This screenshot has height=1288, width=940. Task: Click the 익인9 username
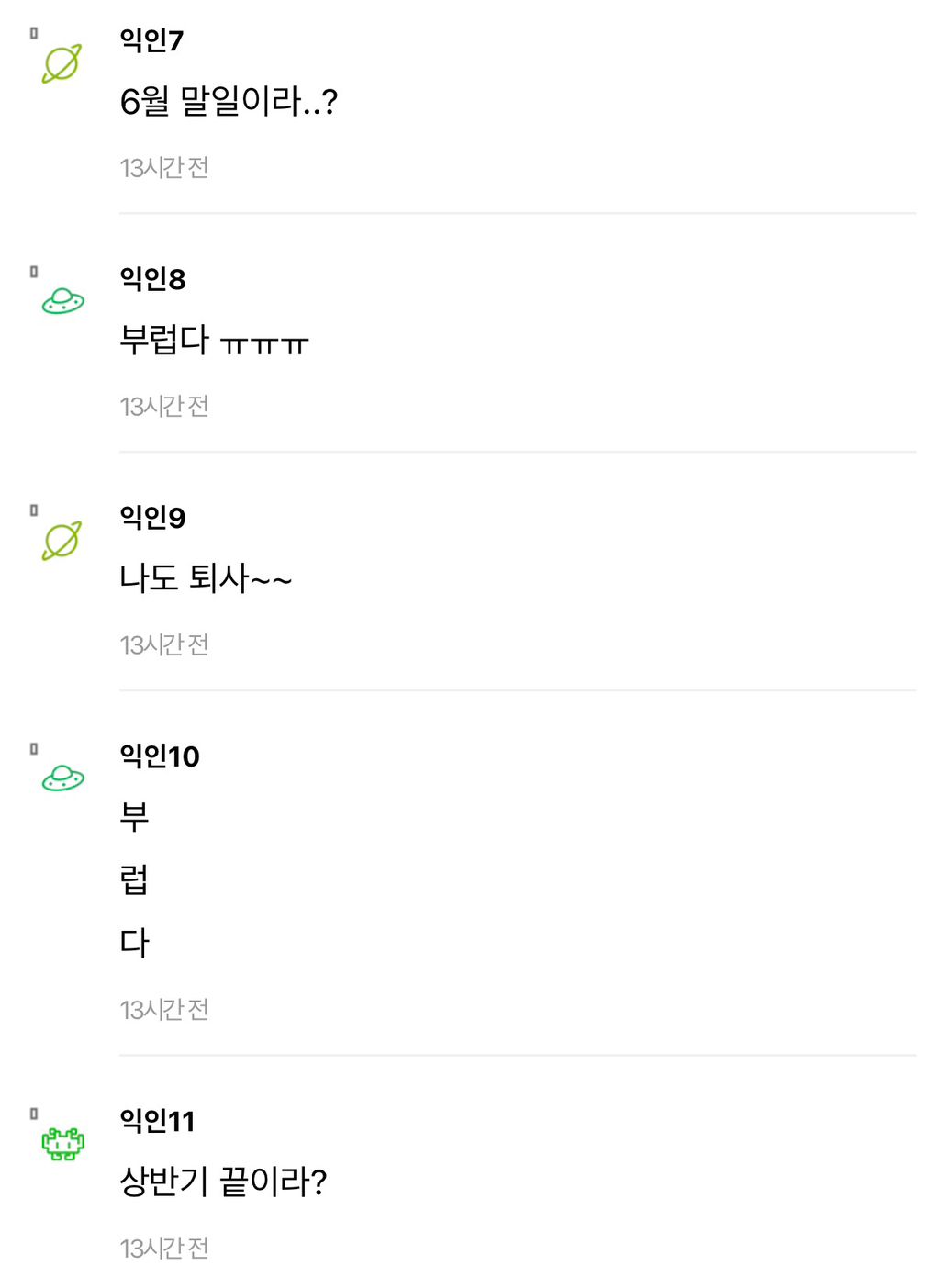click(x=152, y=518)
